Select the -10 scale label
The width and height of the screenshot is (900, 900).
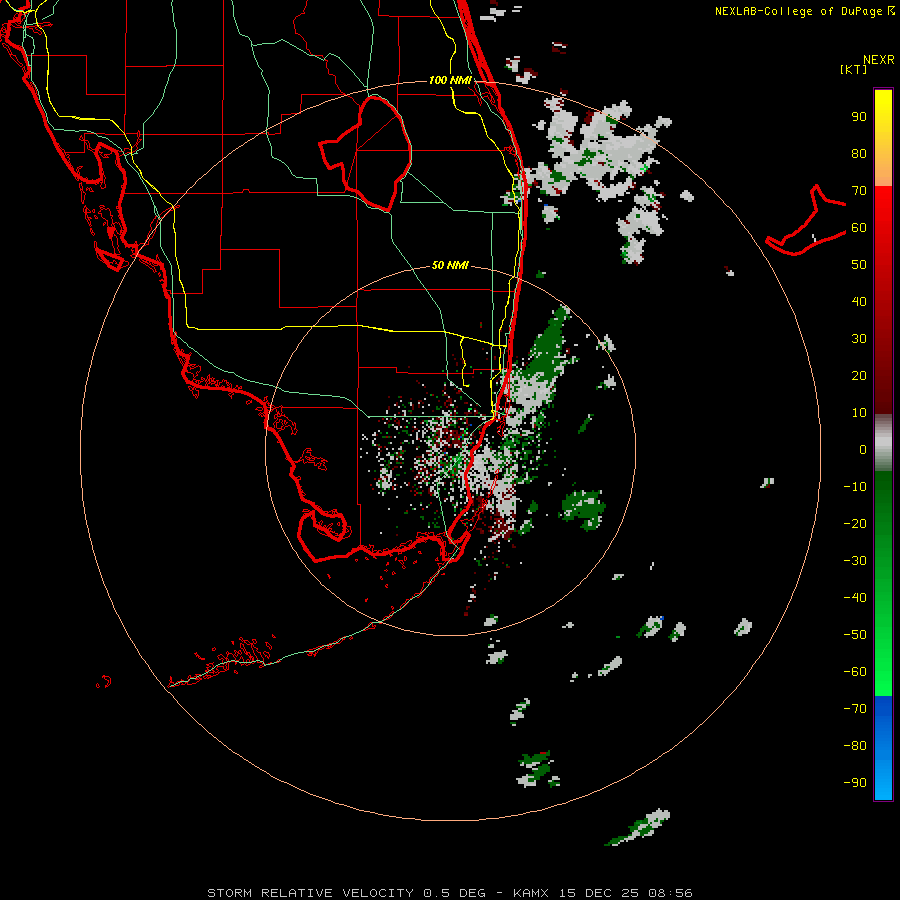point(855,487)
